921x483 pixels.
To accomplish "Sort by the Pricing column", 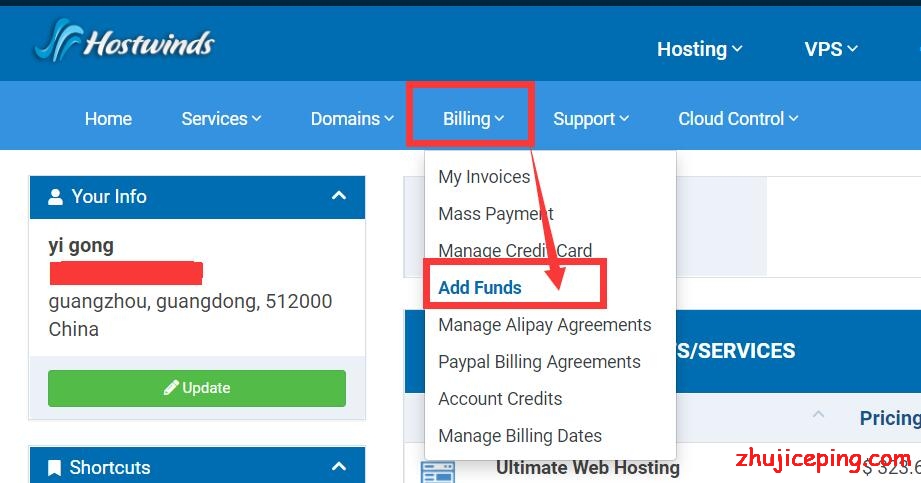I will pos(890,418).
